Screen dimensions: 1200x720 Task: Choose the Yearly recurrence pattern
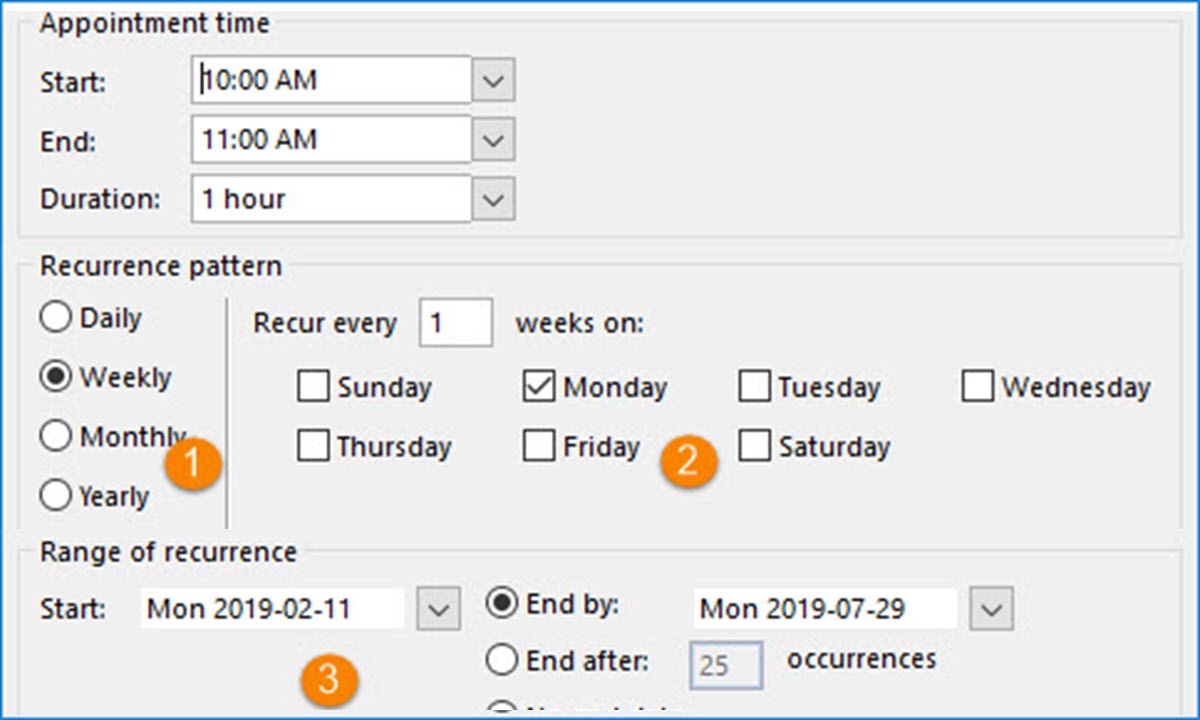[x=56, y=495]
